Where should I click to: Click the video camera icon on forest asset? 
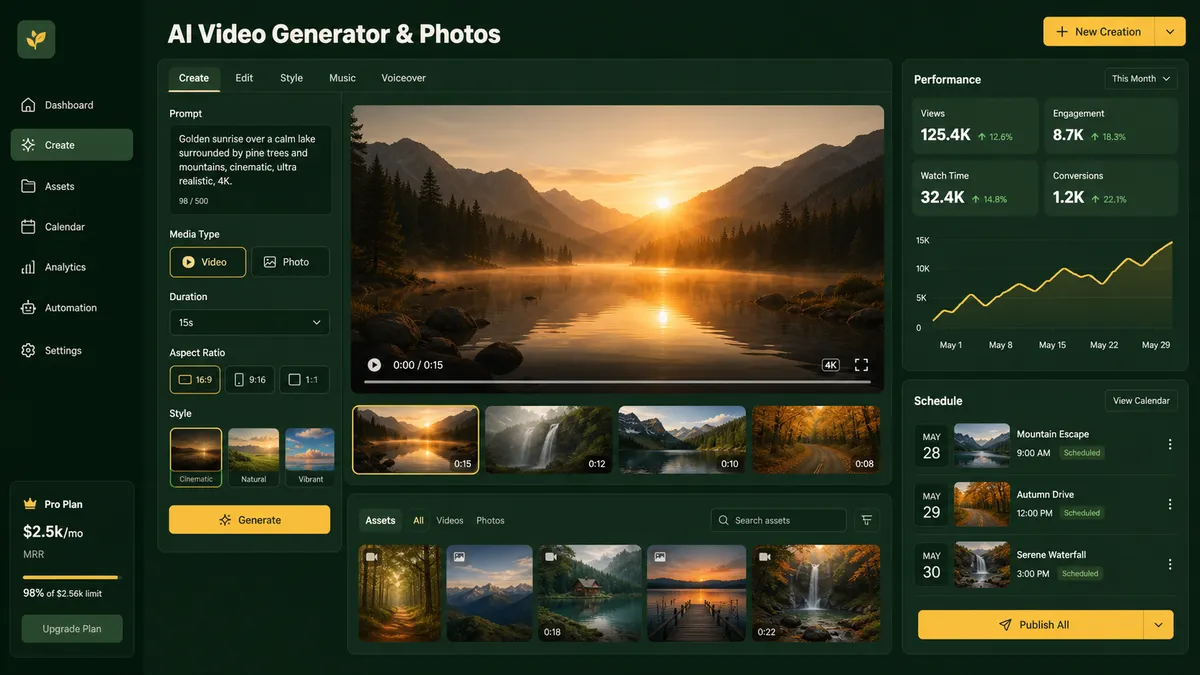372,557
